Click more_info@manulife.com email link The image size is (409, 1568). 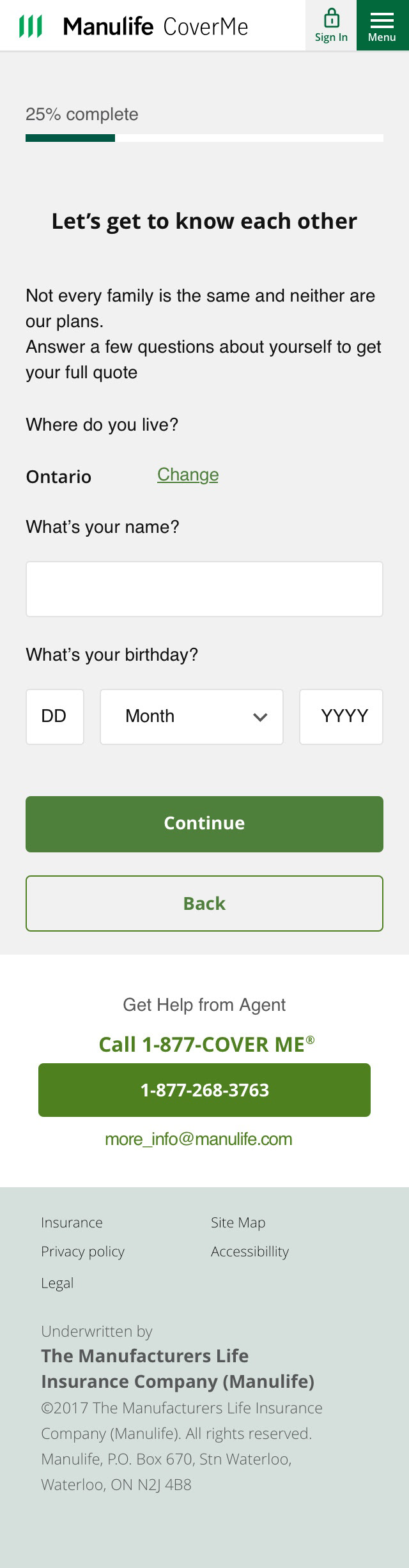(x=199, y=1139)
